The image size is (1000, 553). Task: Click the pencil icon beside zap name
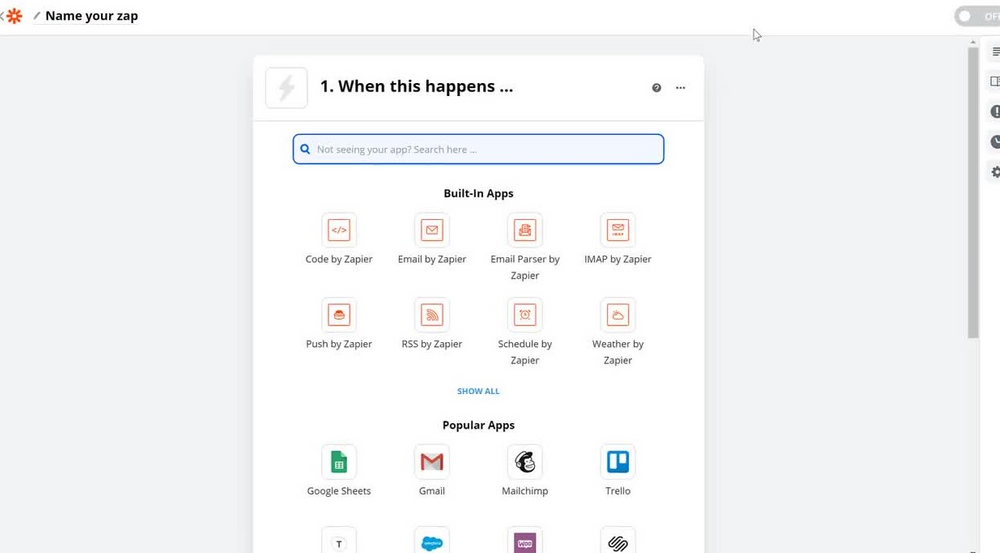pos(36,16)
